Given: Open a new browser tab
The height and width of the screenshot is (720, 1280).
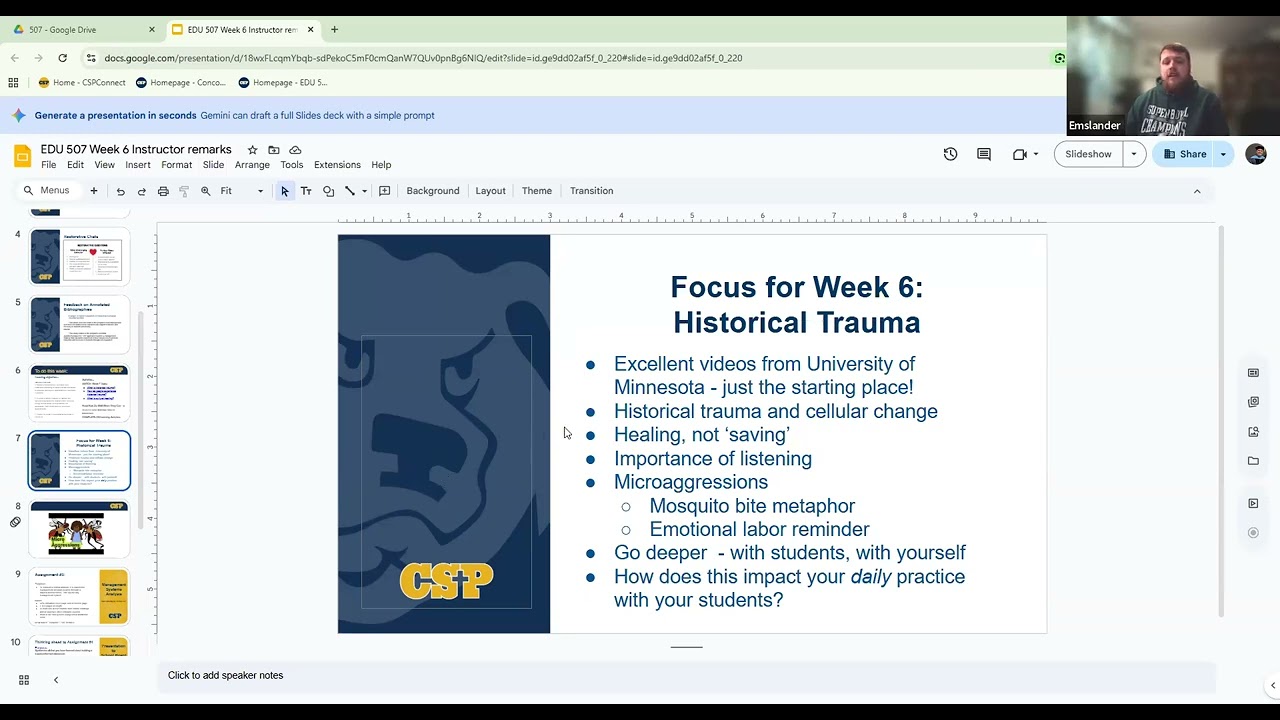Looking at the screenshot, I should [x=334, y=30].
